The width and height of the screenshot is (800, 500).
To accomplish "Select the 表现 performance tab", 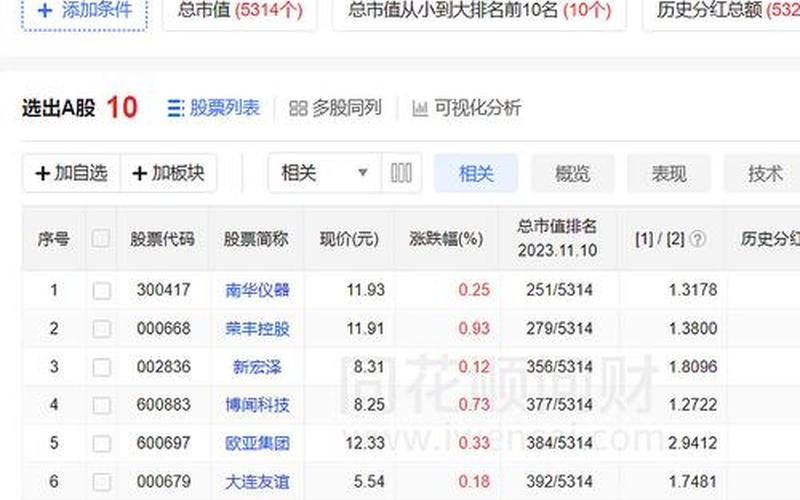I will 669,173.
